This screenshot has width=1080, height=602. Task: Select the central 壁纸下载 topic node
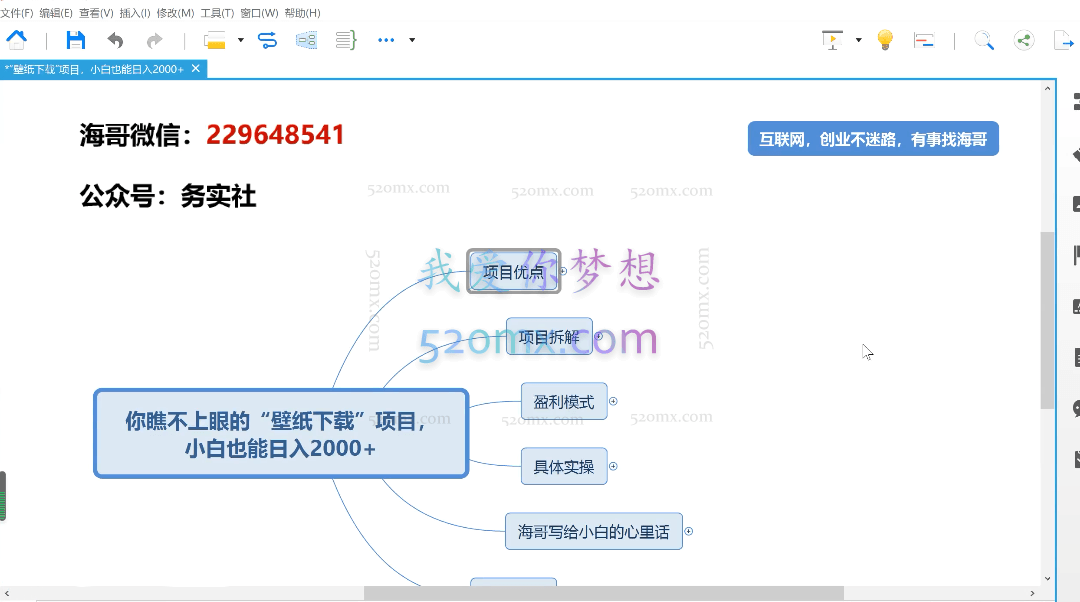pyautogui.click(x=280, y=433)
